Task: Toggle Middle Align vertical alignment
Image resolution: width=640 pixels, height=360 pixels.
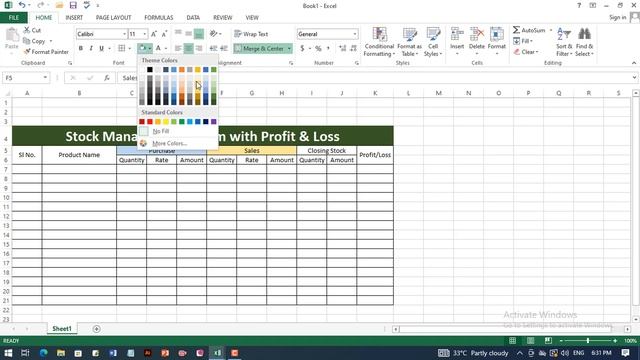Action: point(189,34)
